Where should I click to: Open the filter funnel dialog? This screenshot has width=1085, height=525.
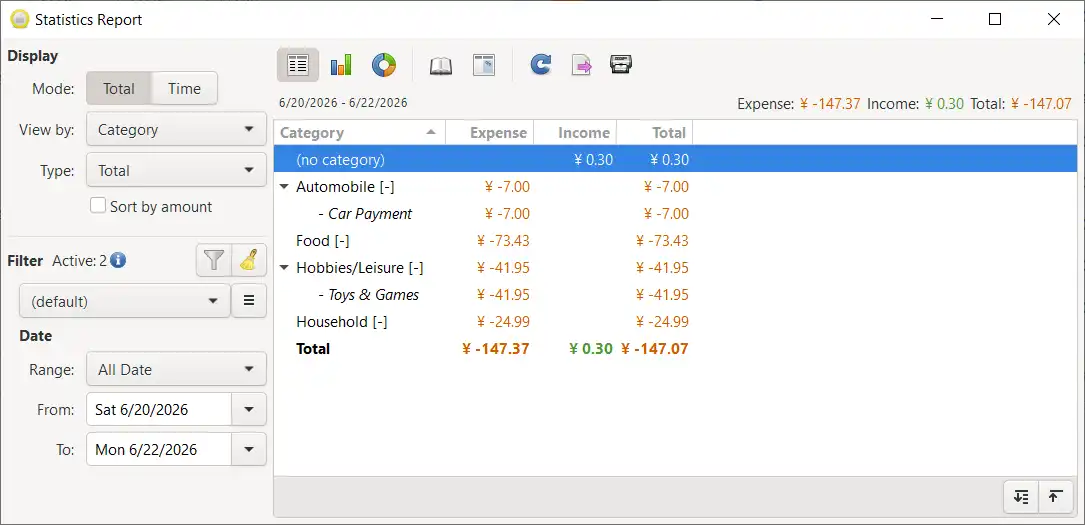coord(214,261)
